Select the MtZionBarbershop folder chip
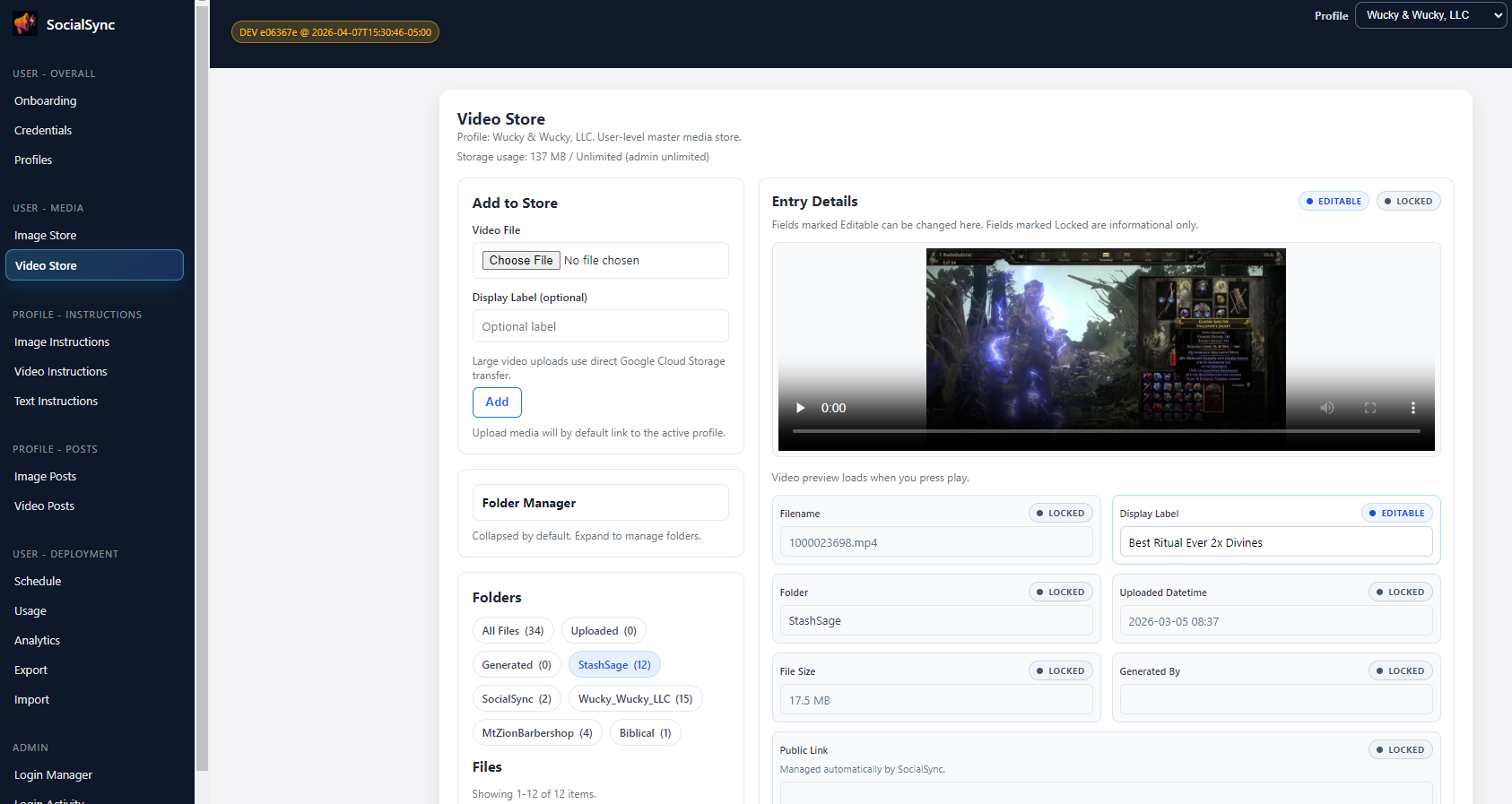The height and width of the screenshot is (804, 1512). pos(536,733)
